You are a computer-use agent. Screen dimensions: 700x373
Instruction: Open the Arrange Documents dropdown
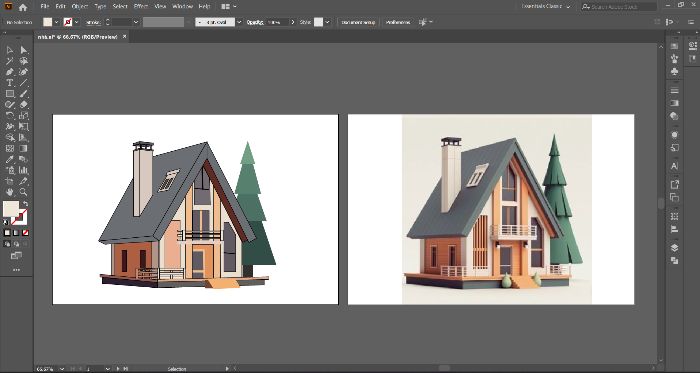tap(229, 7)
